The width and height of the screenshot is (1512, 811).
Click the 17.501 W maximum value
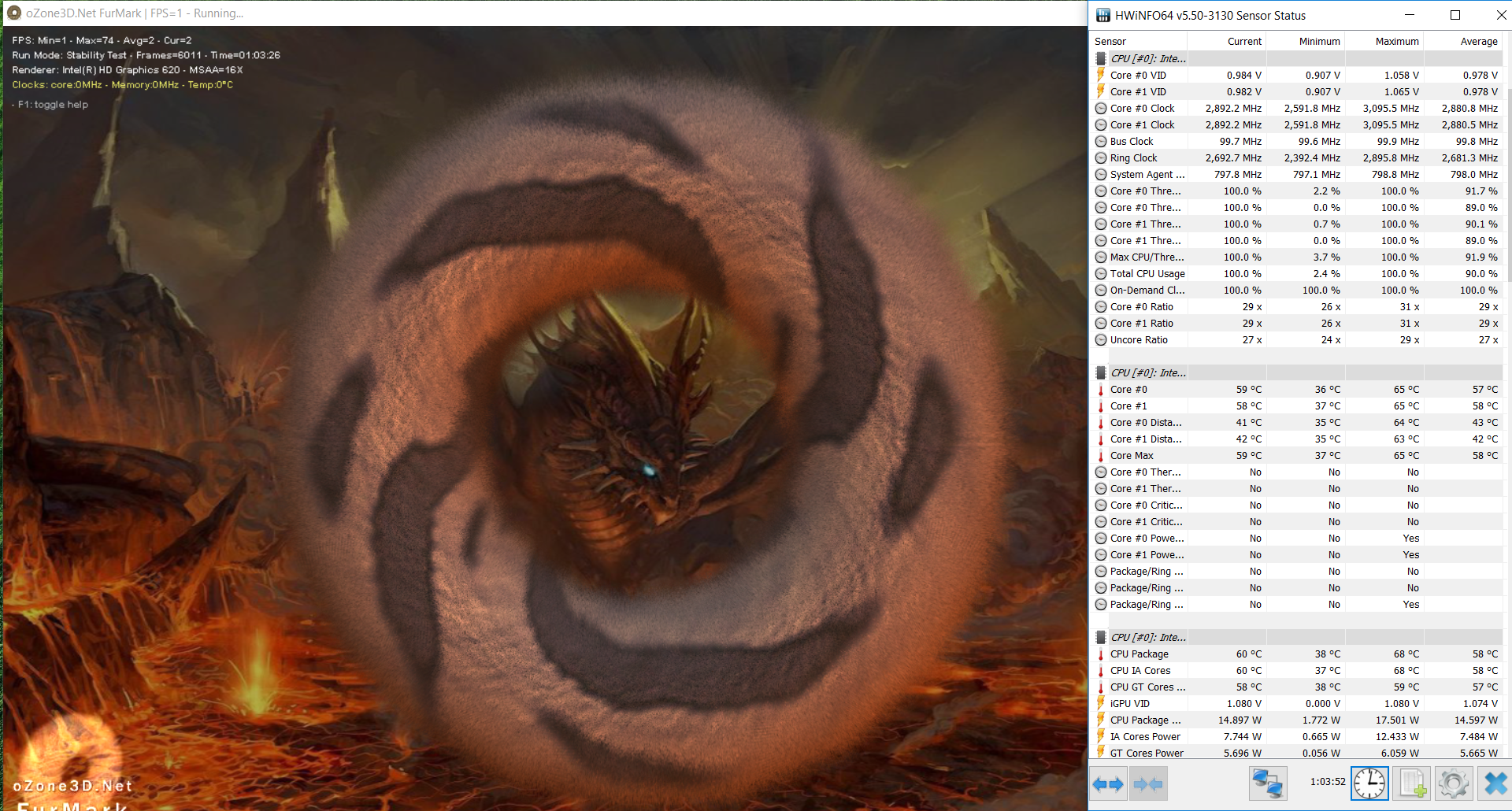1397,720
